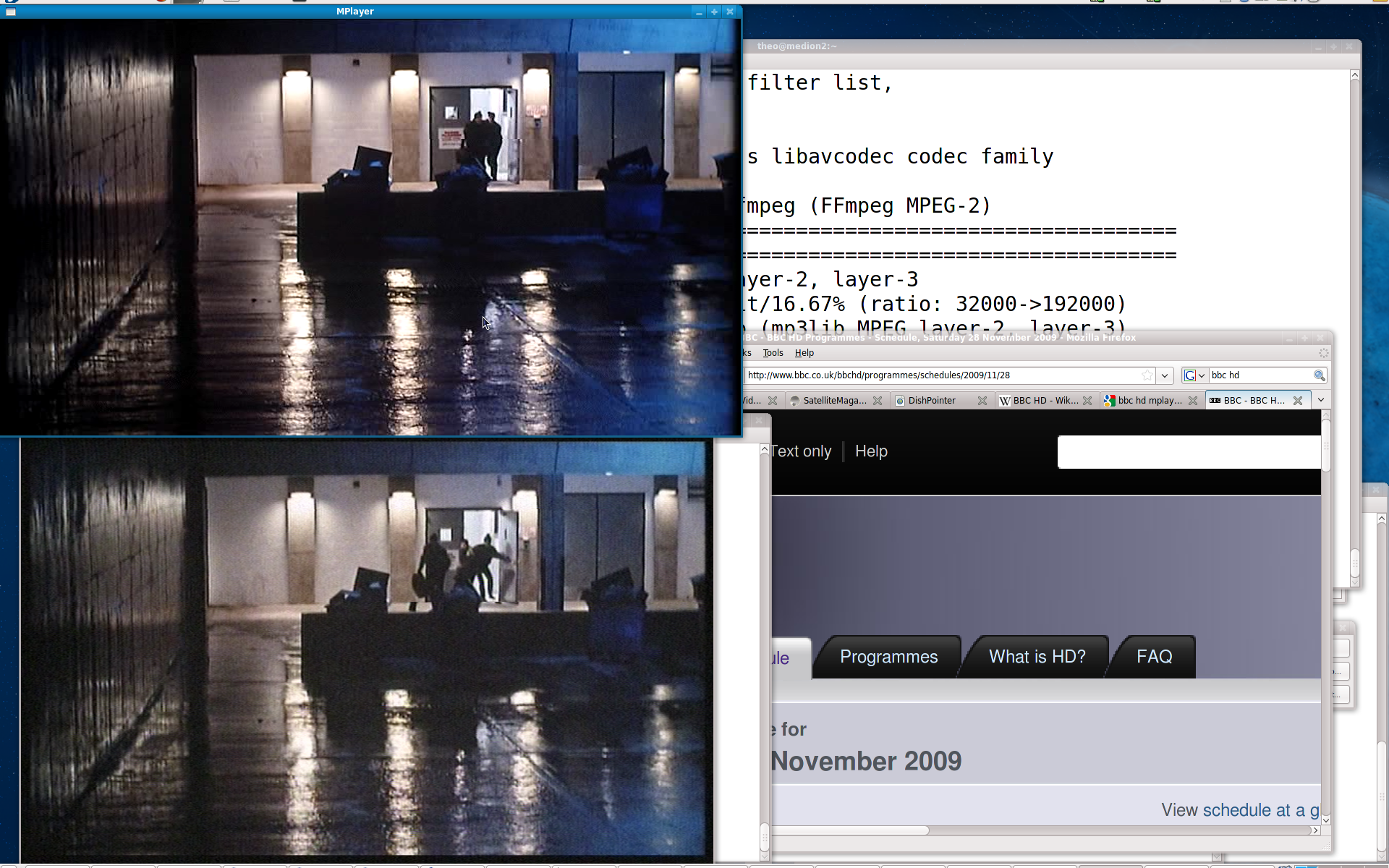Click the terminal scrollbar thumb
Image resolution: width=1389 pixels, height=868 pixels.
click(1355, 562)
